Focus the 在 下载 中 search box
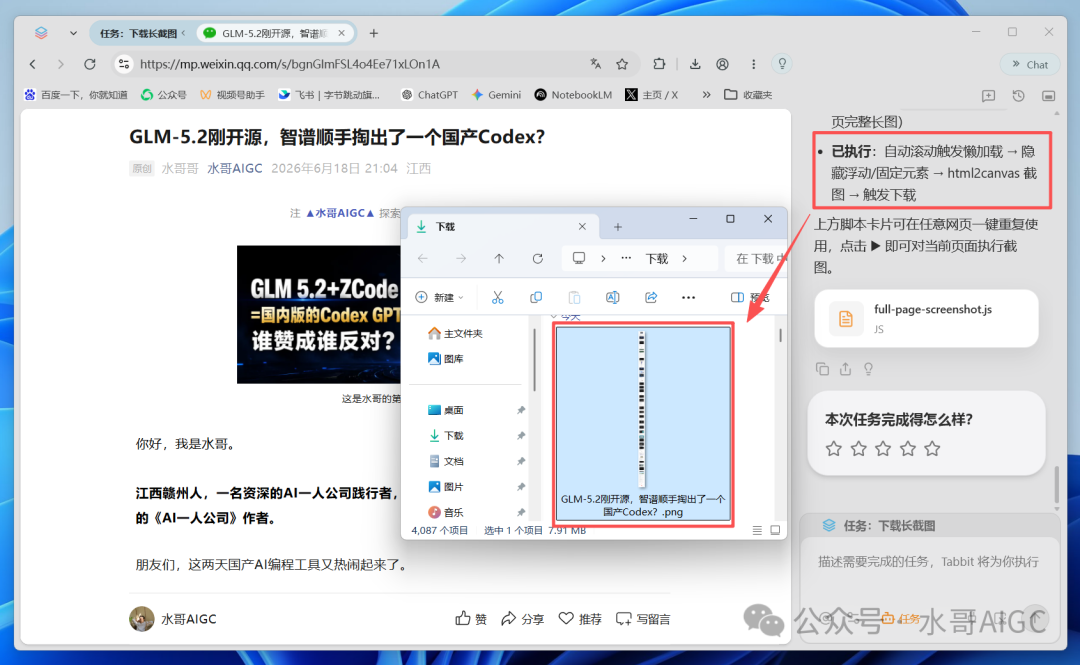The height and width of the screenshot is (665, 1080). click(x=756, y=258)
